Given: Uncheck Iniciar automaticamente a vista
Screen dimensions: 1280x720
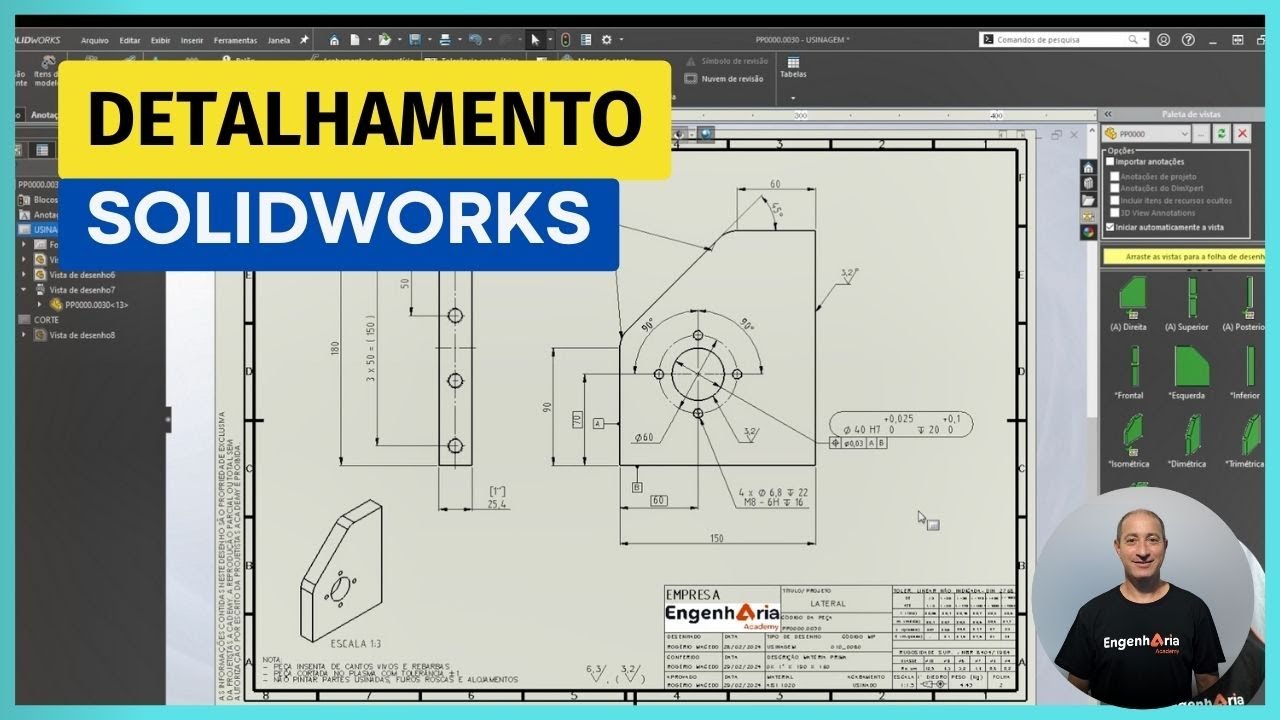Looking at the screenshot, I should (1110, 227).
